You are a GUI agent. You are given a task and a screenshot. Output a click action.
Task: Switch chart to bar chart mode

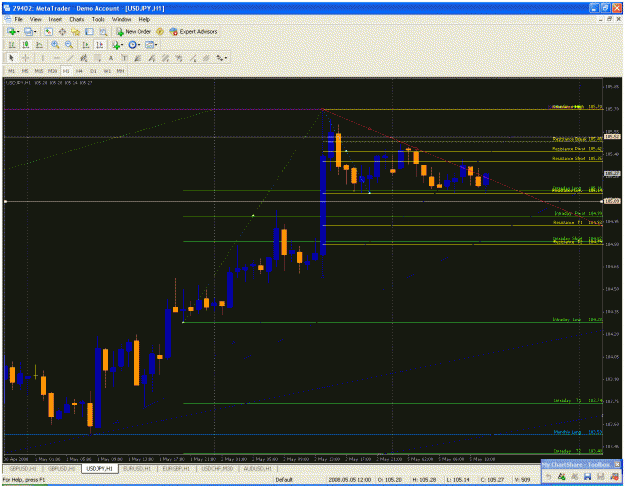12,45
